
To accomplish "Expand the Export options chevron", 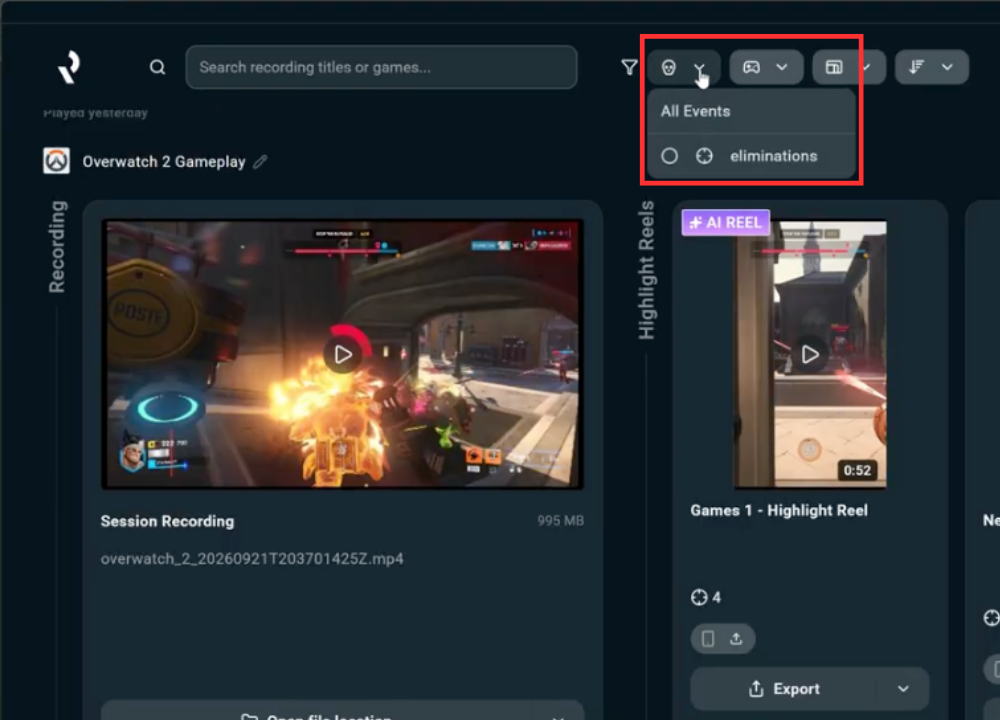I will (x=903, y=689).
